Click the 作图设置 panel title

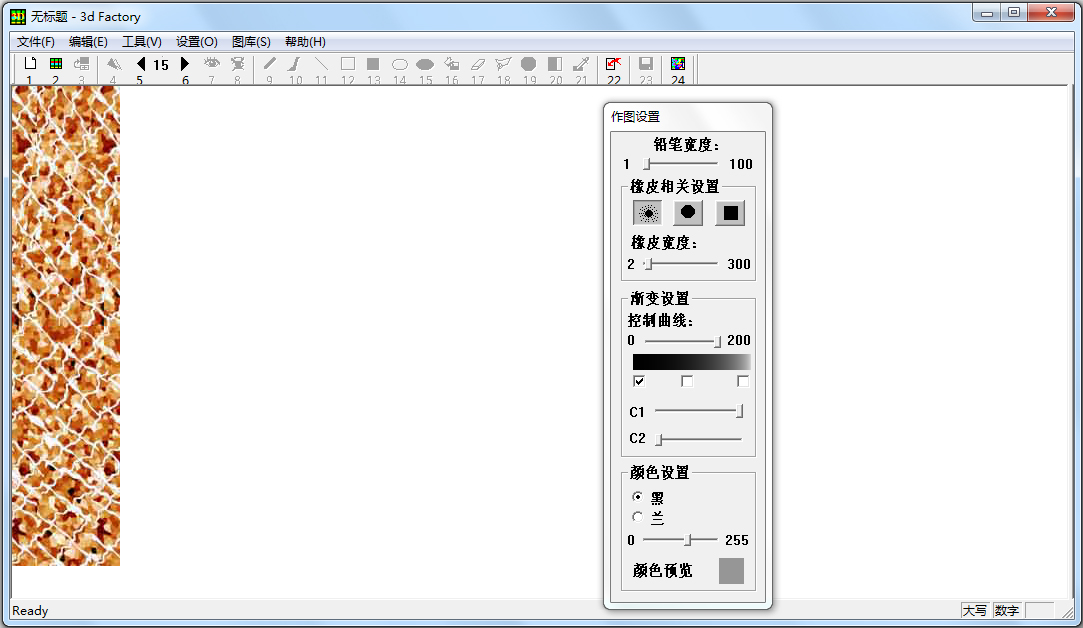click(x=635, y=116)
